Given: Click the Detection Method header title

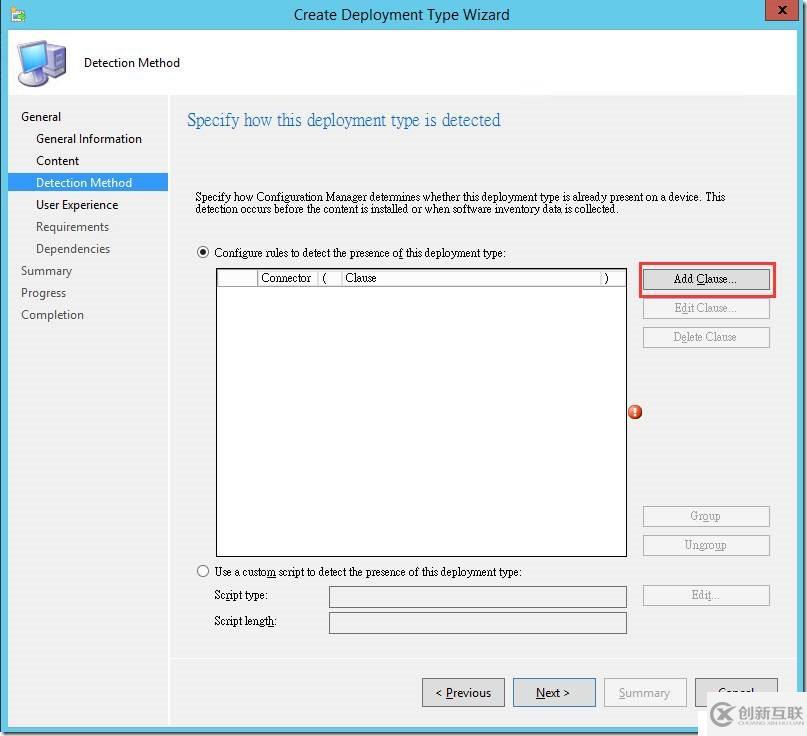Looking at the screenshot, I should click(132, 63).
